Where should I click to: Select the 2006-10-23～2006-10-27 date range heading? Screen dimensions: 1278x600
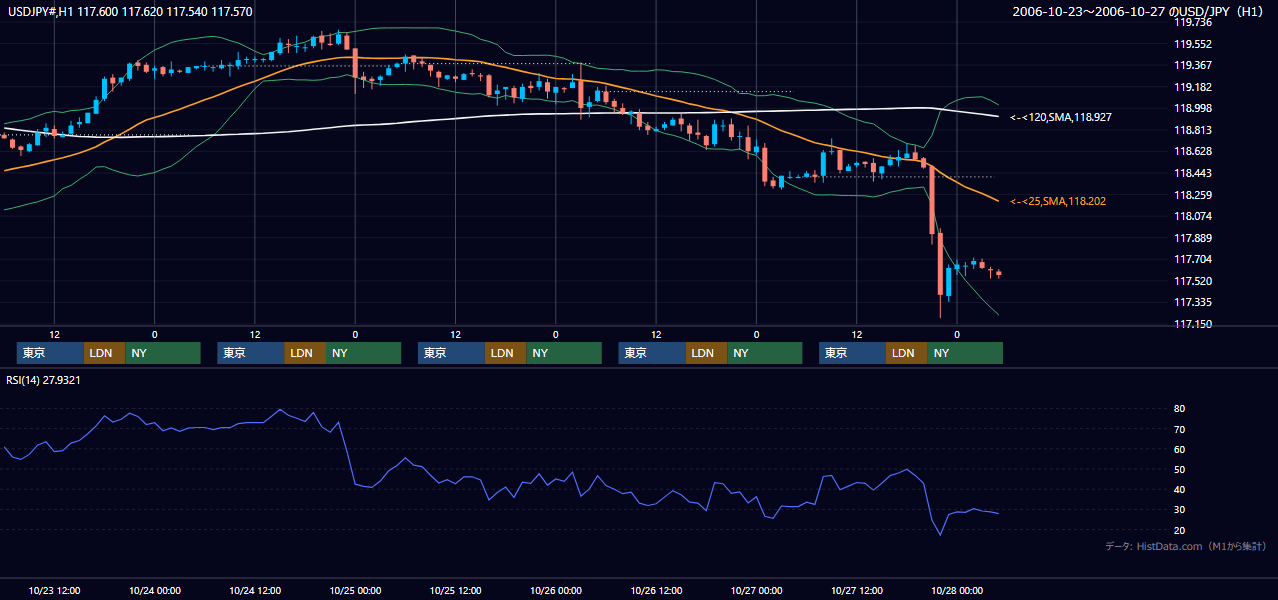[x=1138, y=12]
